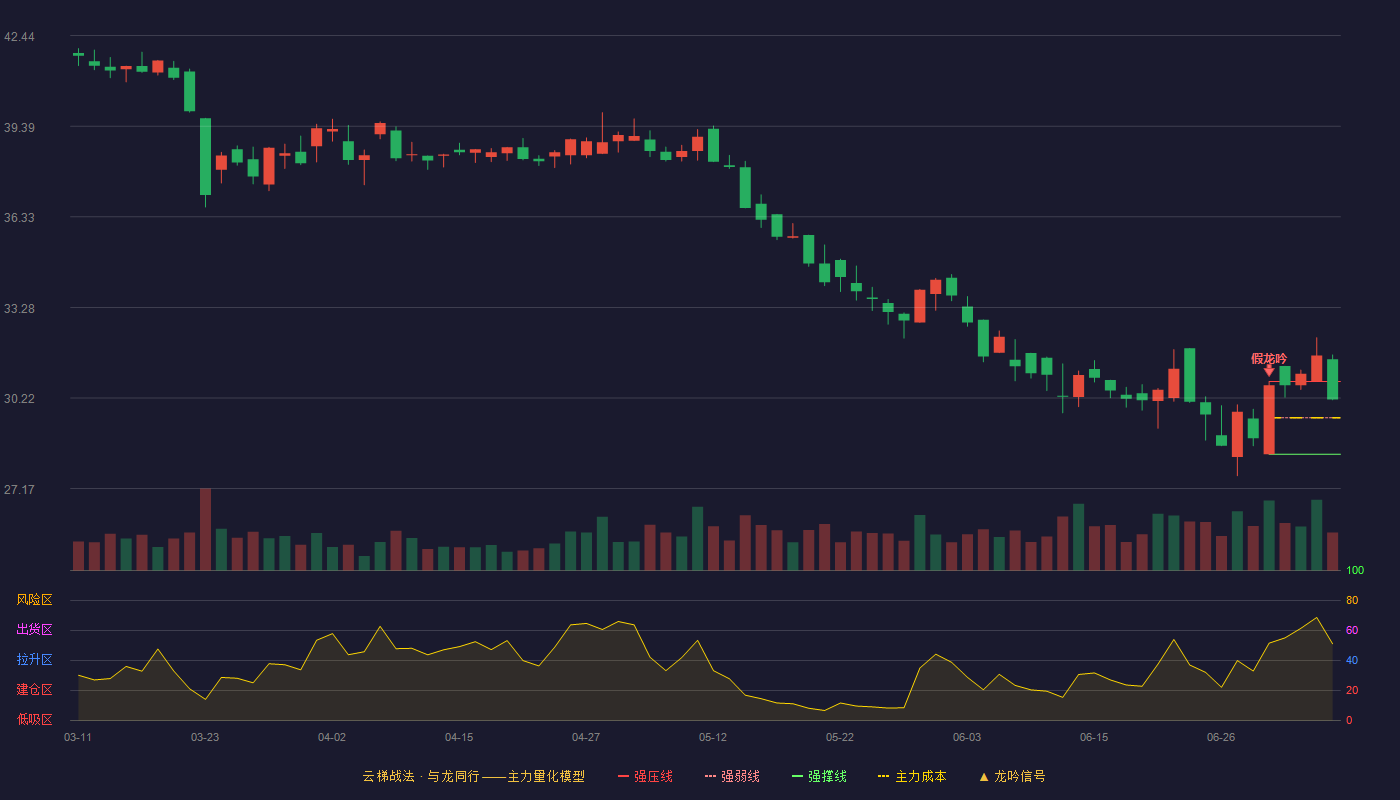Toggle the 主力成本 legend series
1400x800 pixels.
tap(912, 776)
